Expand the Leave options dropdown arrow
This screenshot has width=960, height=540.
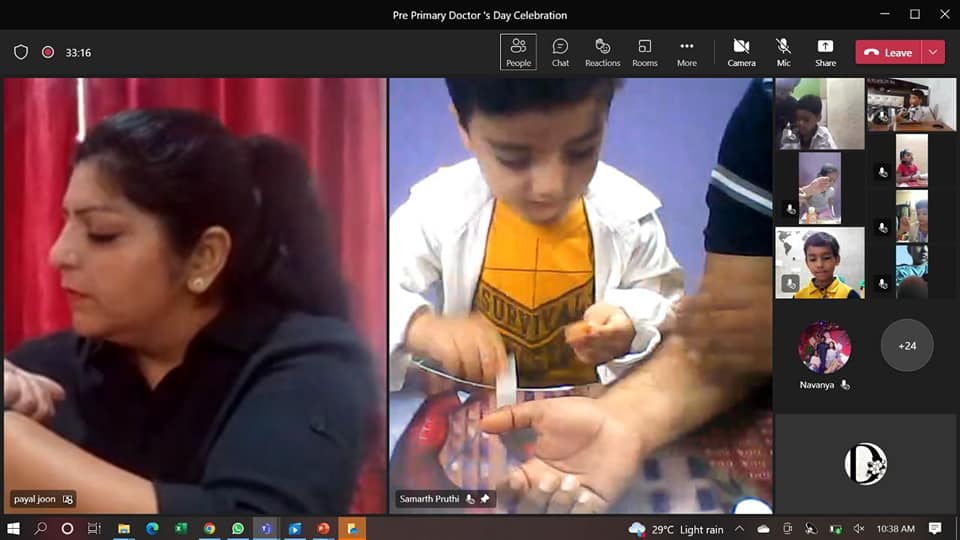click(x=933, y=53)
